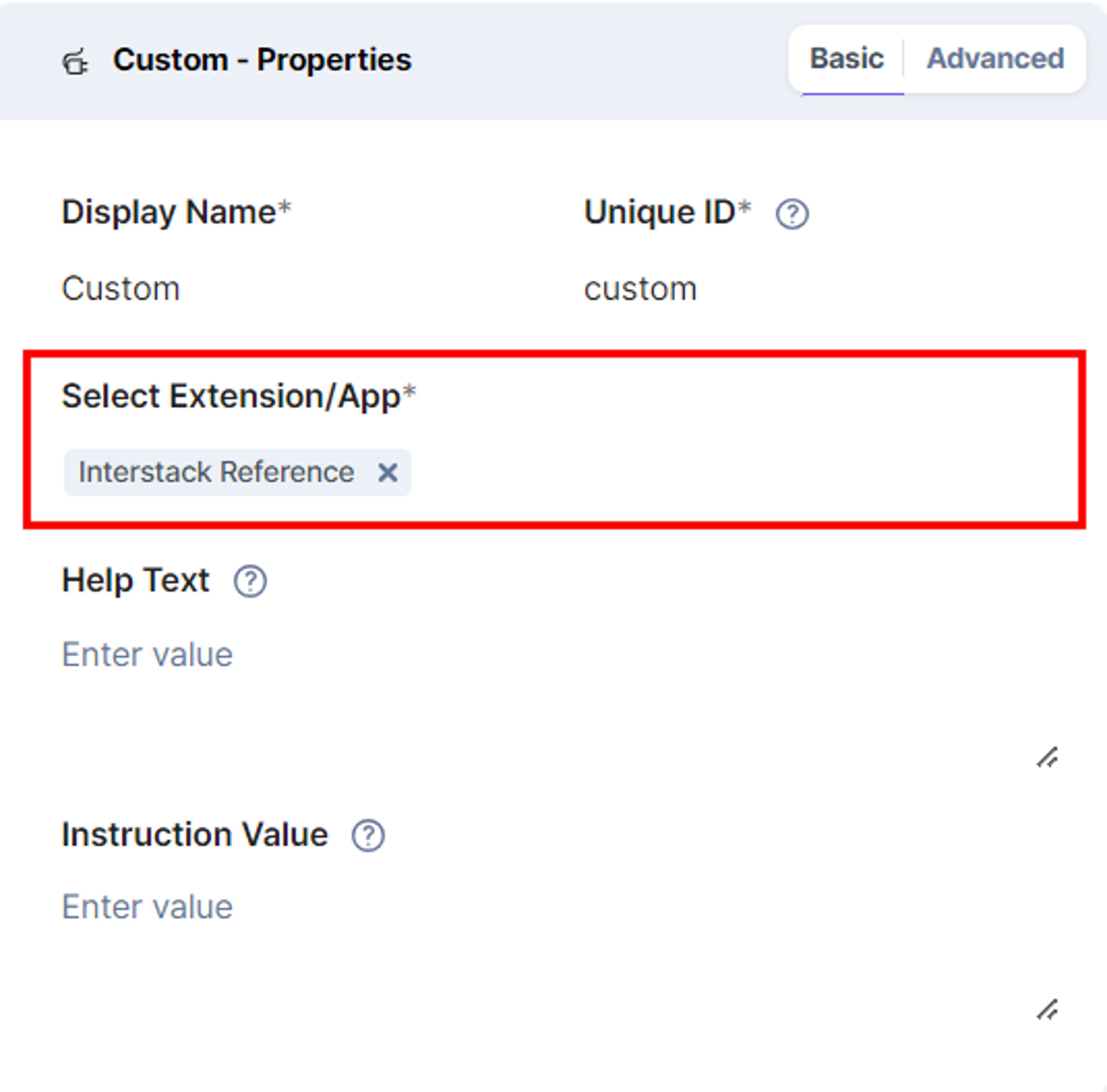Select the Basic tab
The width and height of the screenshot is (1107, 1092).
(x=847, y=59)
